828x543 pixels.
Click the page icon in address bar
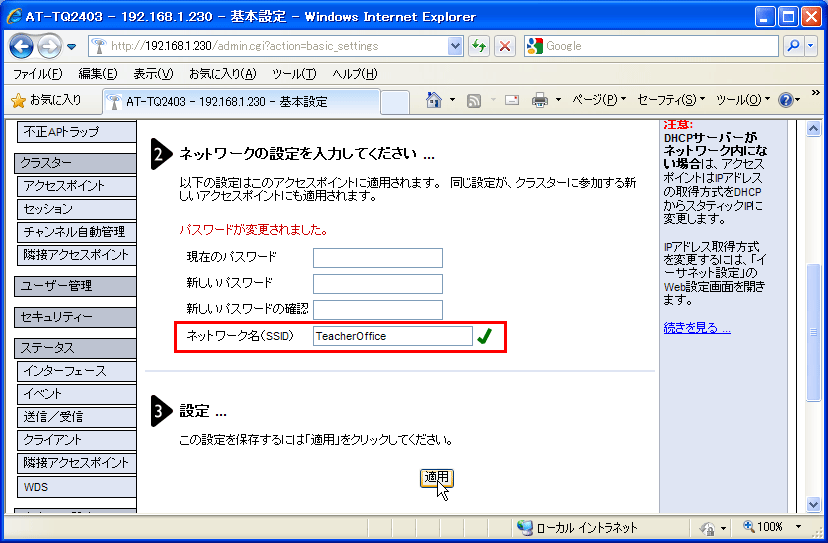[x=98, y=46]
